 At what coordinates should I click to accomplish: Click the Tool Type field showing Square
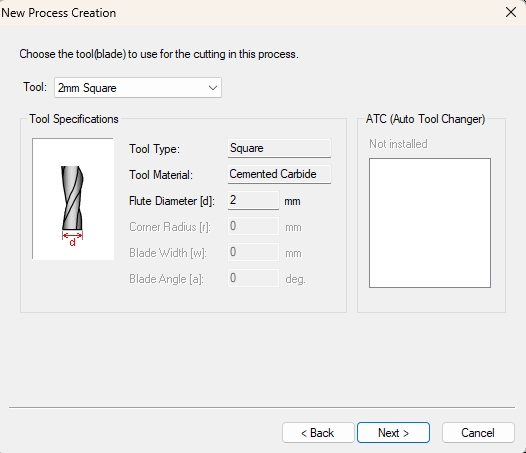click(x=279, y=148)
